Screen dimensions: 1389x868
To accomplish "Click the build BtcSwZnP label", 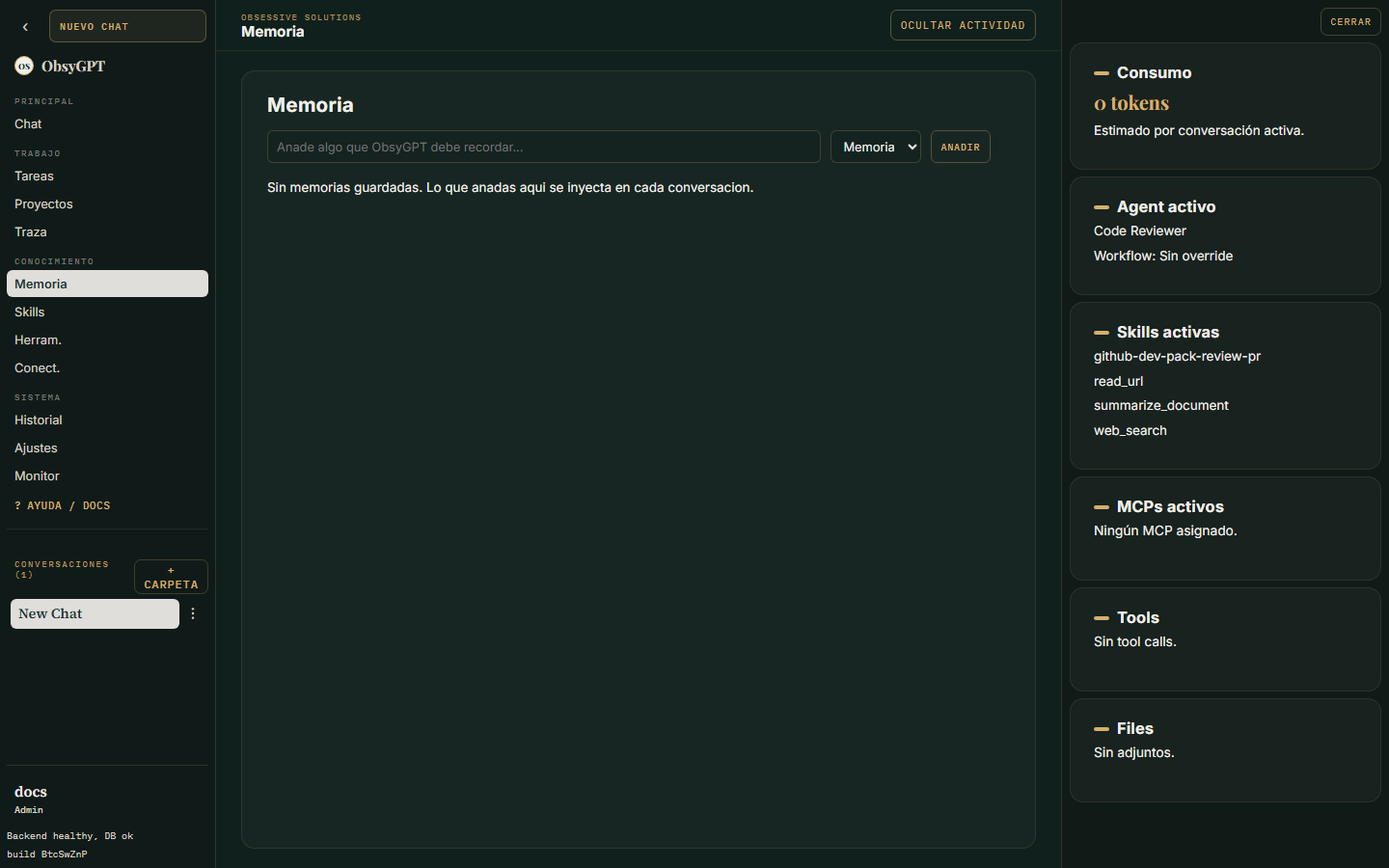I will 47,854.
